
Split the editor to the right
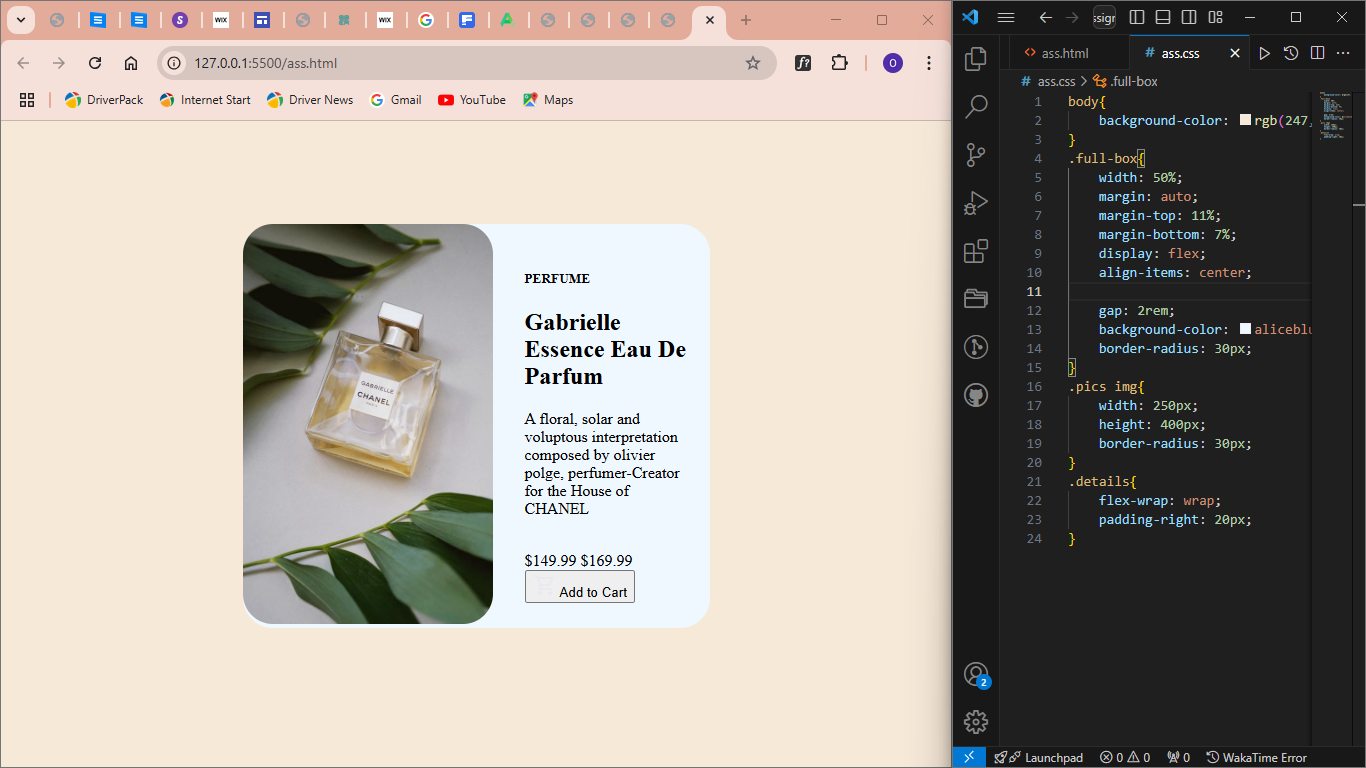tap(1317, 53)
